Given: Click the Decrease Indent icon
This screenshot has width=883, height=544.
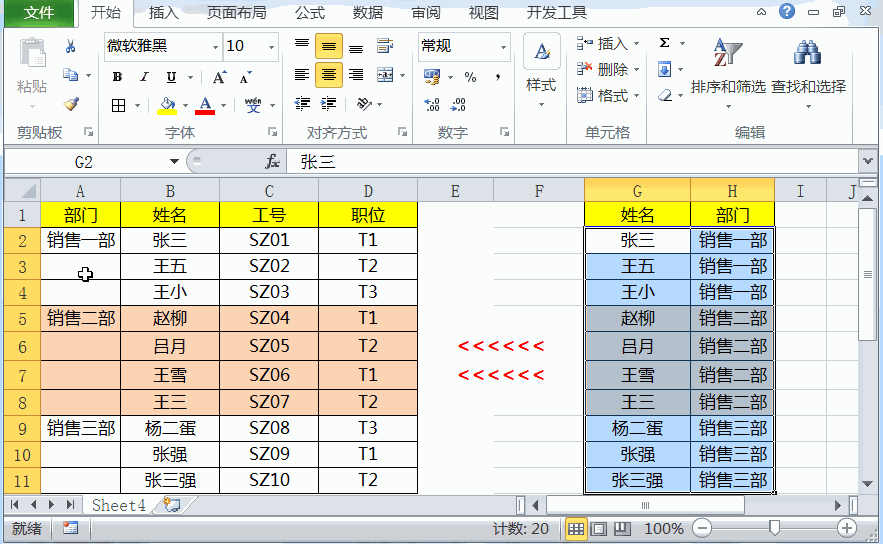Looking at the screenshot, I should coord(302,104).
